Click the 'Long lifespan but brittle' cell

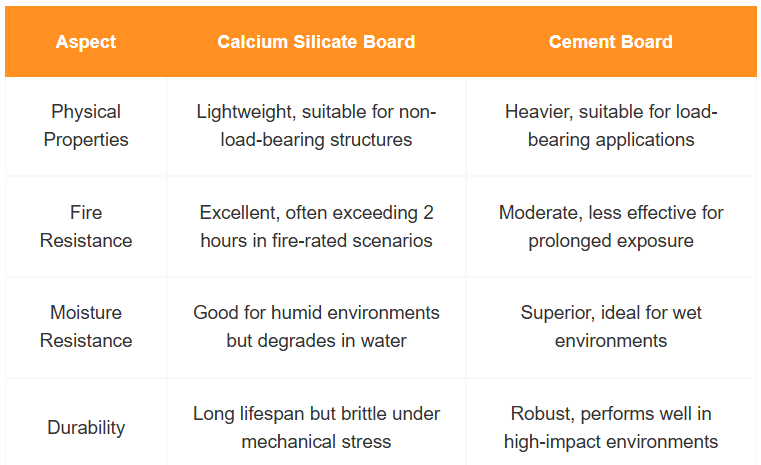(316, 427)
